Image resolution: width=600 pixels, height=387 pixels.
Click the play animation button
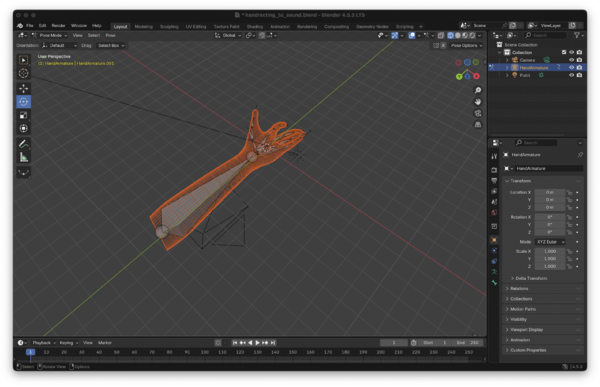coord(258,343)
